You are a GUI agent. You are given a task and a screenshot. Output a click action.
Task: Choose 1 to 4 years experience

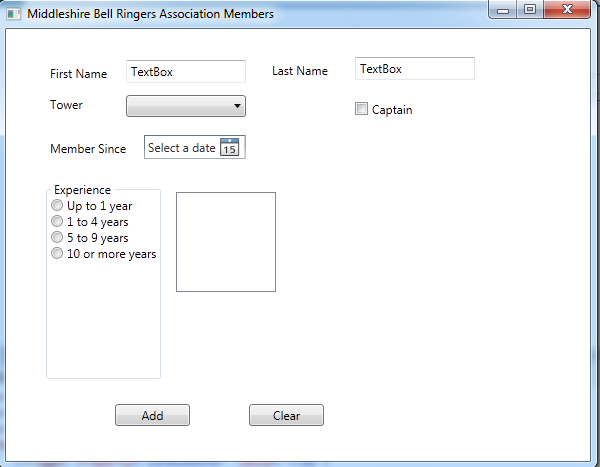57,221
